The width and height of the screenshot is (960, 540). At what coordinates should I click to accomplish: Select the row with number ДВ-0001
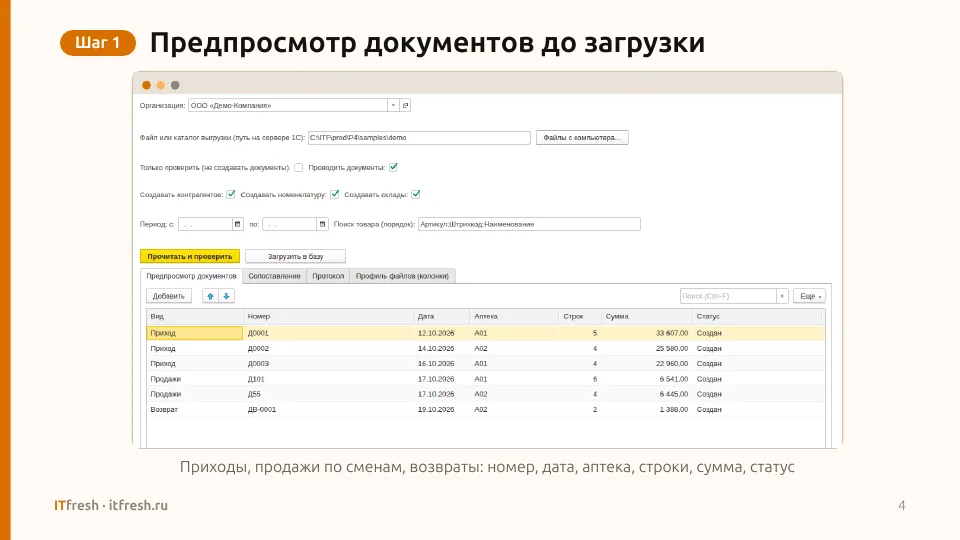click(x=486, y=410)
